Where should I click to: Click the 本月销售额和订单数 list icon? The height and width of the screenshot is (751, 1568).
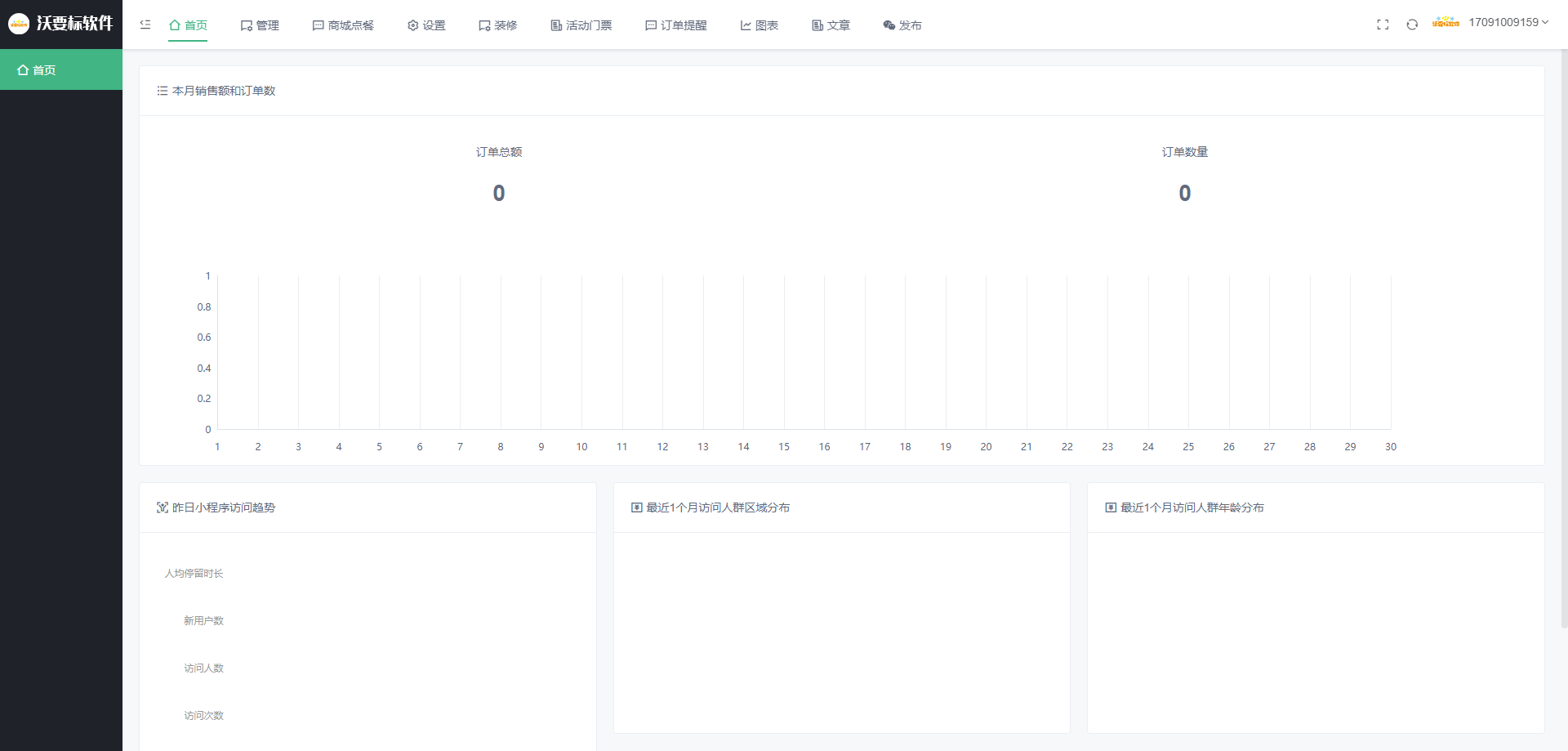pos(163,91)
